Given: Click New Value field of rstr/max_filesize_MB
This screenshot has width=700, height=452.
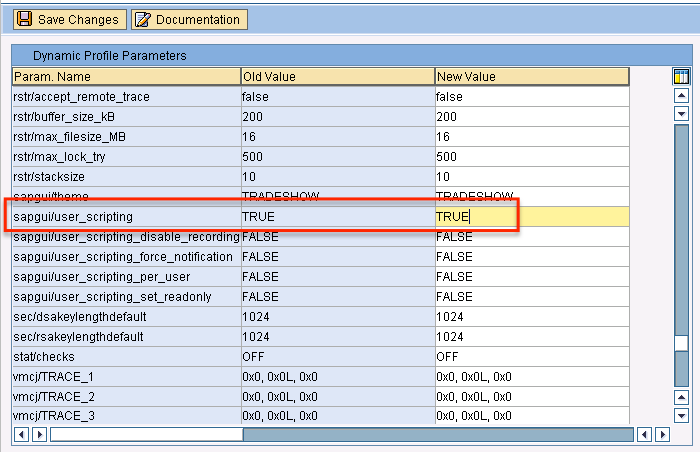Looking at the screenshot, I should click(530, 137).
